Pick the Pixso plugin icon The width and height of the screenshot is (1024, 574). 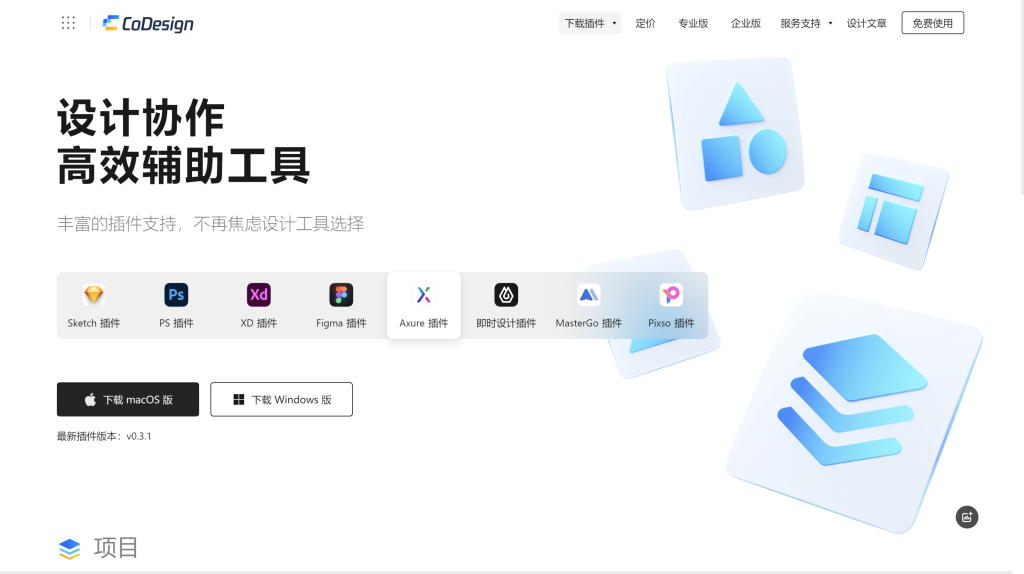(x=671, y=295)
